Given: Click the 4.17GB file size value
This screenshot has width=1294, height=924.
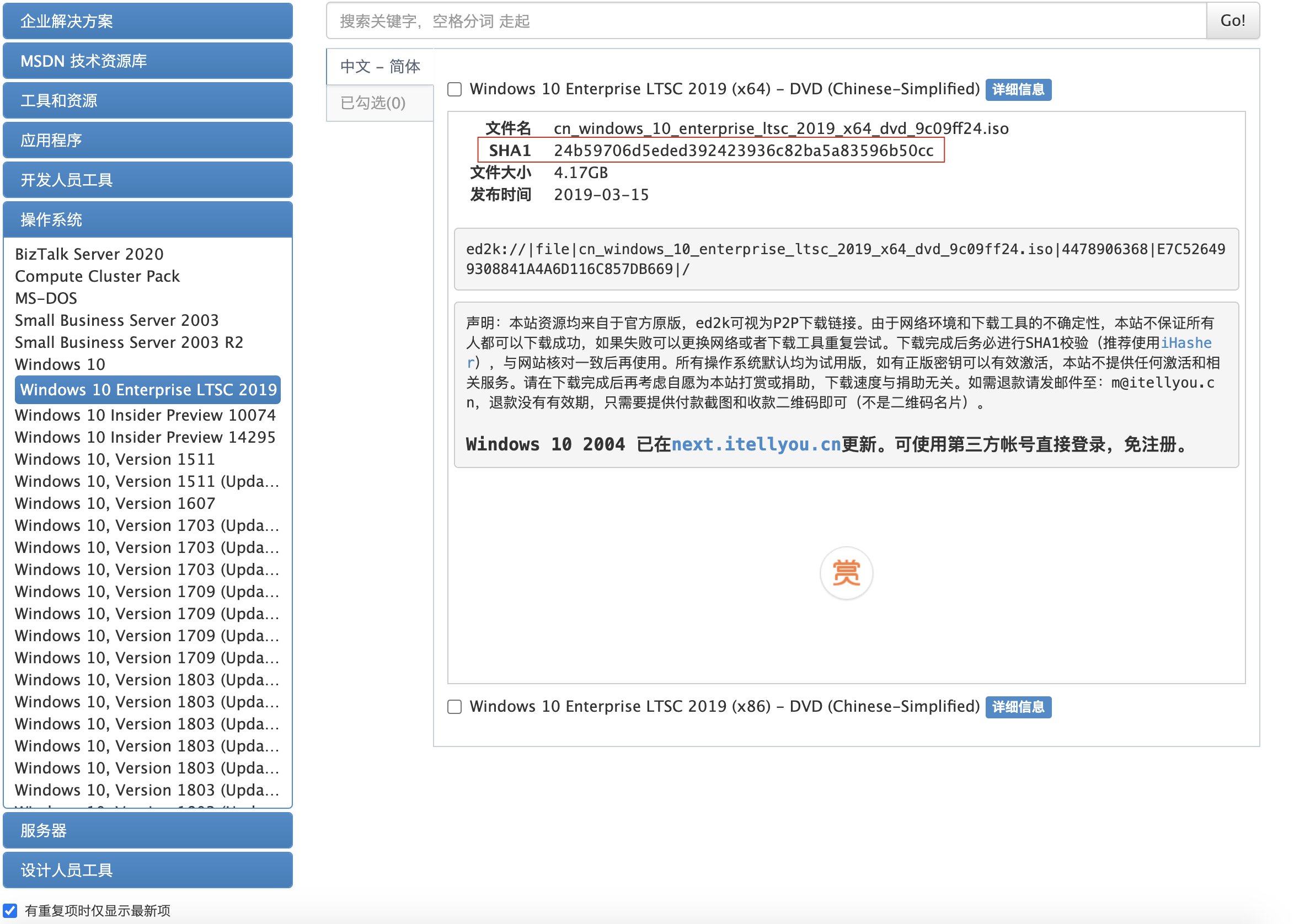Looking at the screenshot, I should [x=580, y=173].
